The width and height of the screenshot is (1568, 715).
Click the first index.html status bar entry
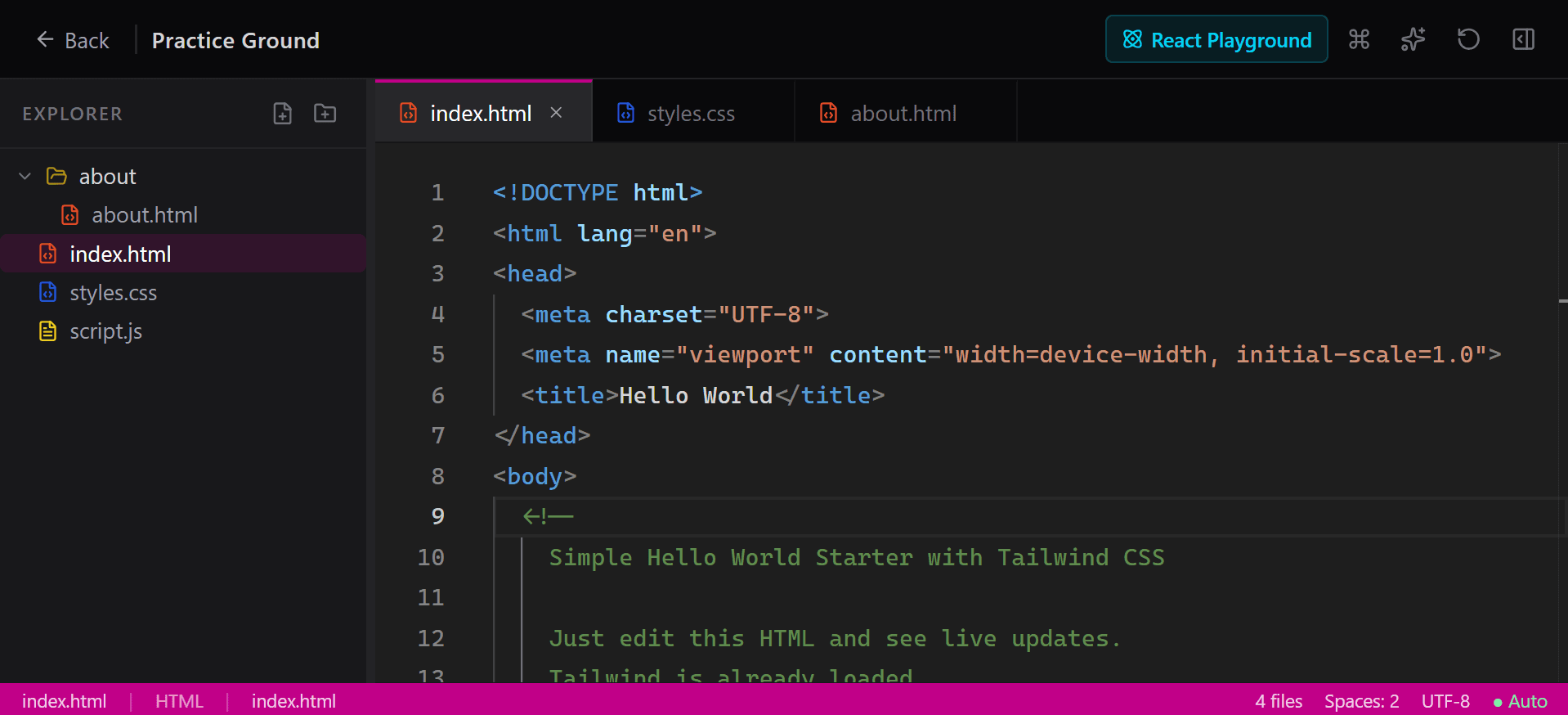pos(64,701)
